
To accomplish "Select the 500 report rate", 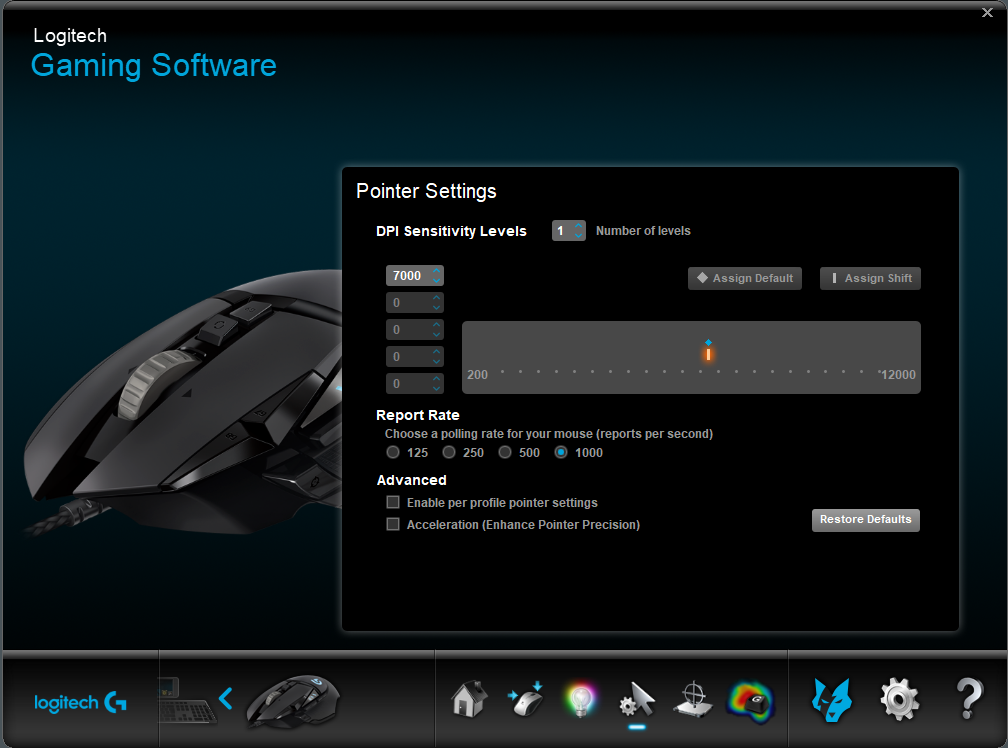I will (505, 452).
